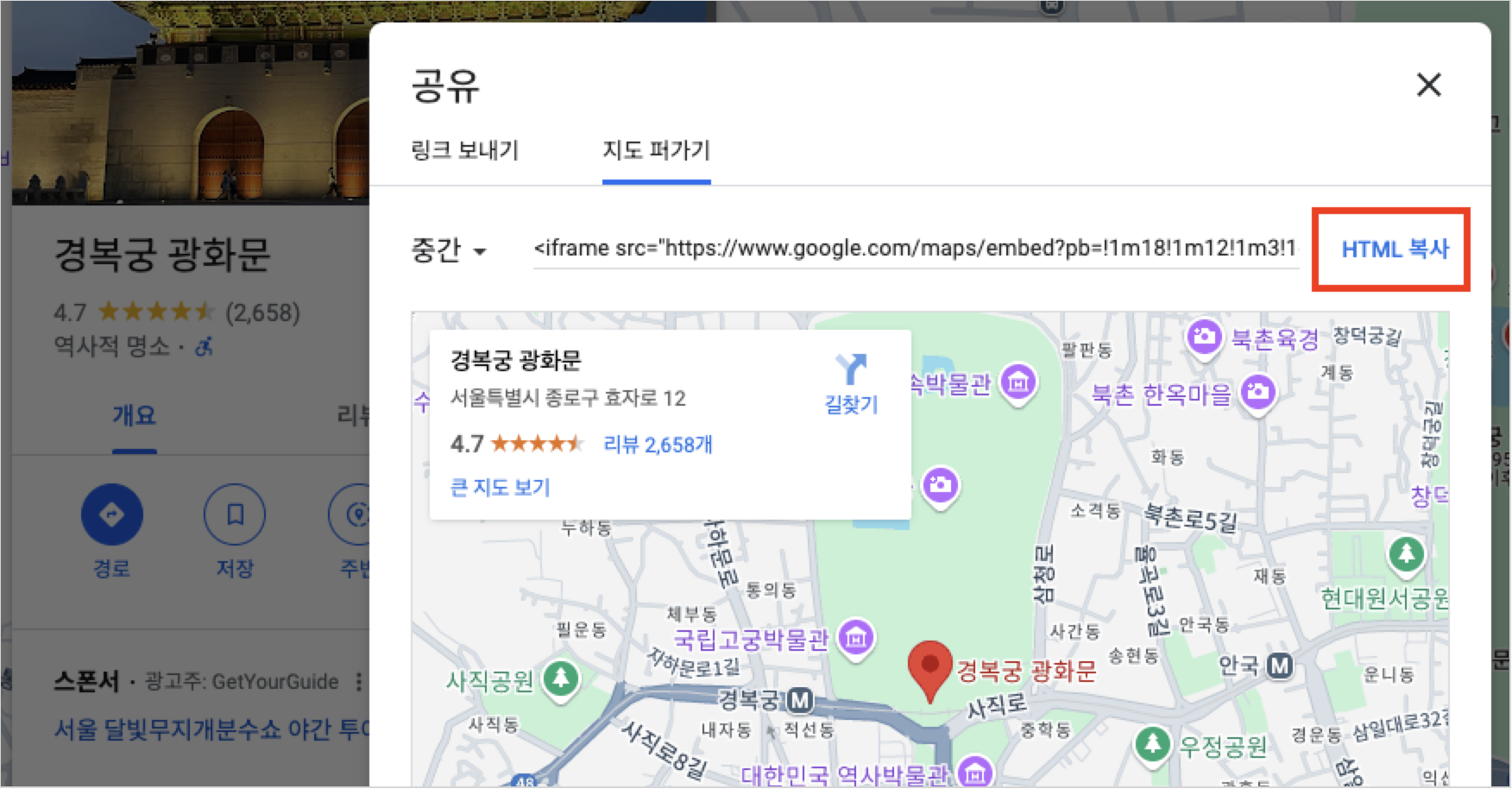1512x789 pixels.
Task: Click the 길찾기 directions icon in preview
Action: [851, 369]
